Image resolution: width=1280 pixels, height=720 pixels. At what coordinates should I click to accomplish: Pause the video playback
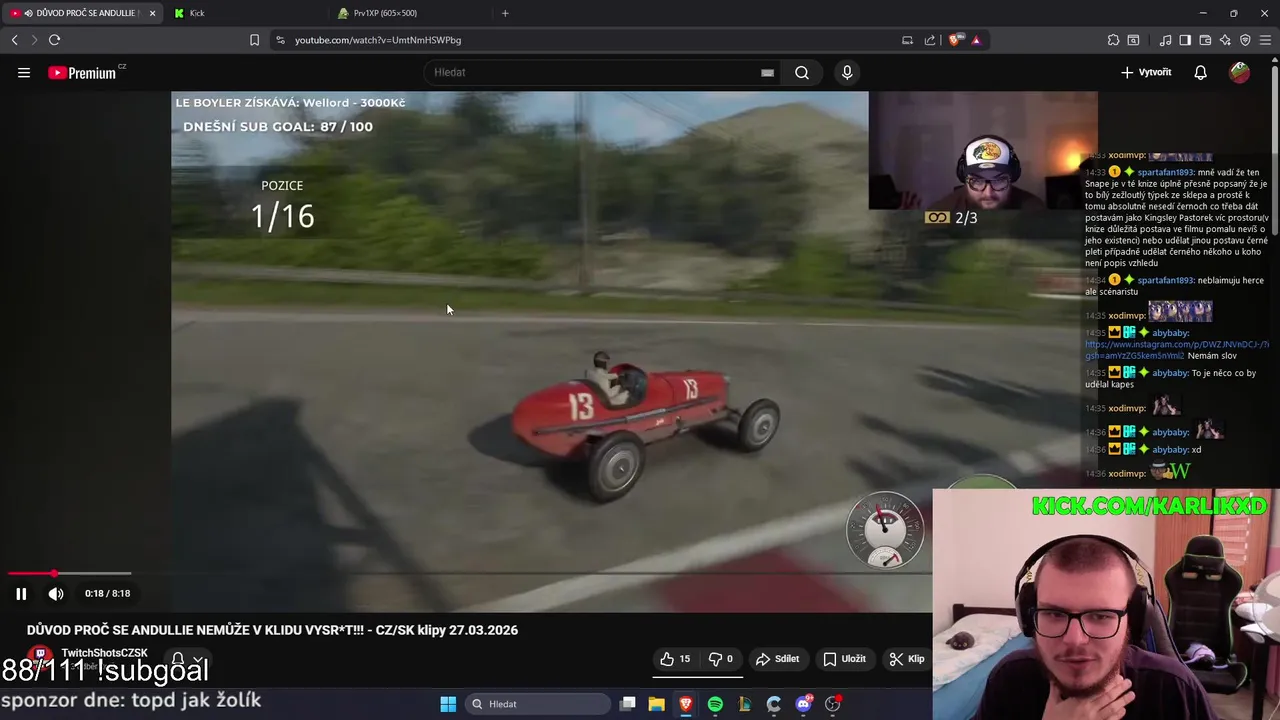click(x=21, y=593)
